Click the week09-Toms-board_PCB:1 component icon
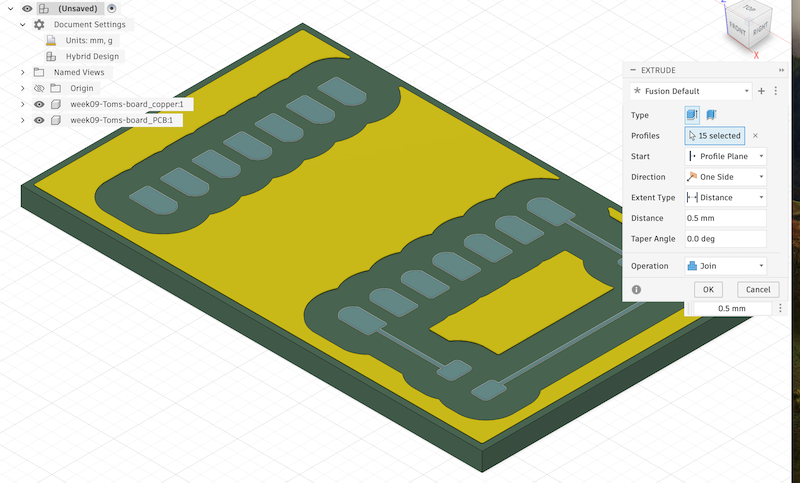The height and width of the screenshot is (483, 800). coord(56,120)
